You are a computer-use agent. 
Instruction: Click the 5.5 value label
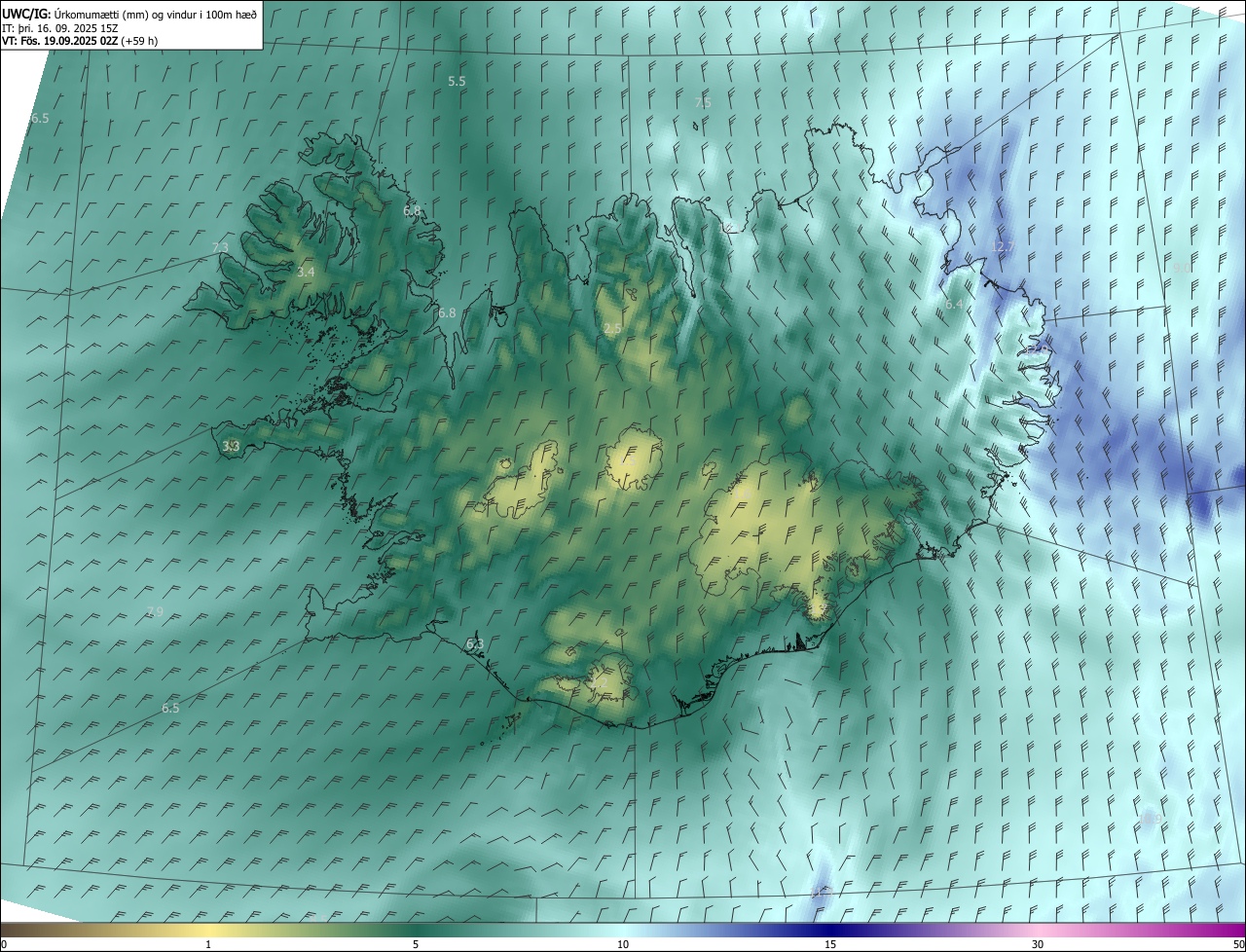pyautogui.click(x=457, y=81)
